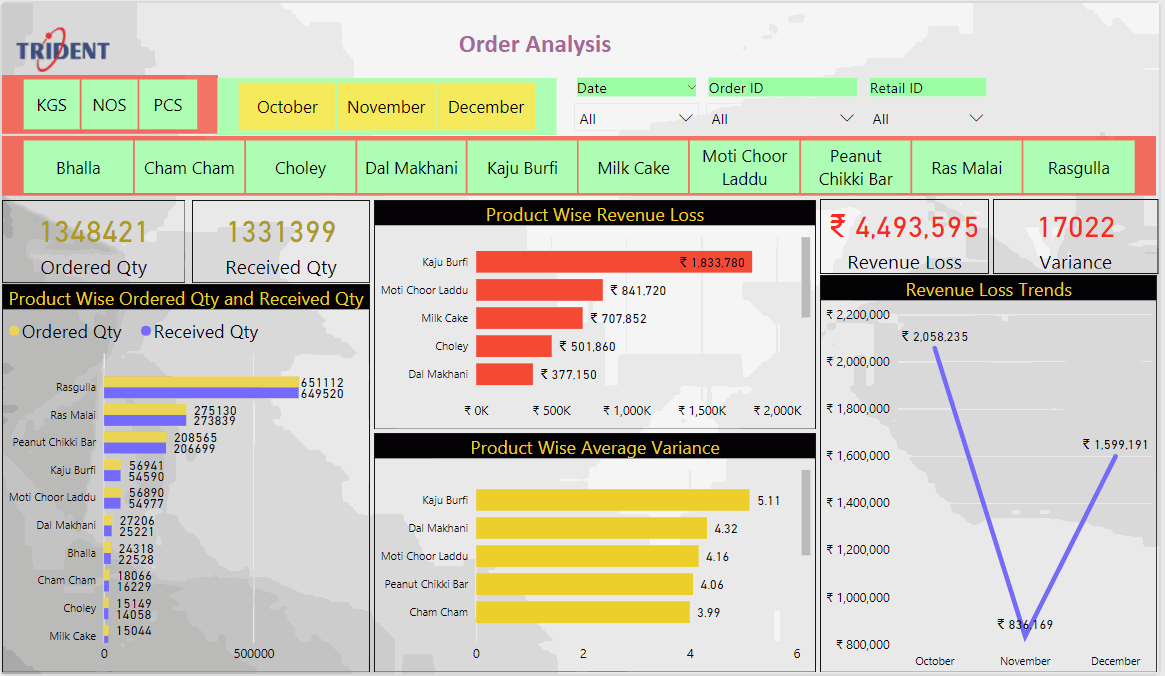Toggle the KGS unit filter
Image resolution: width=1165 pixels, height=676 pixels.
pos(51,105)
